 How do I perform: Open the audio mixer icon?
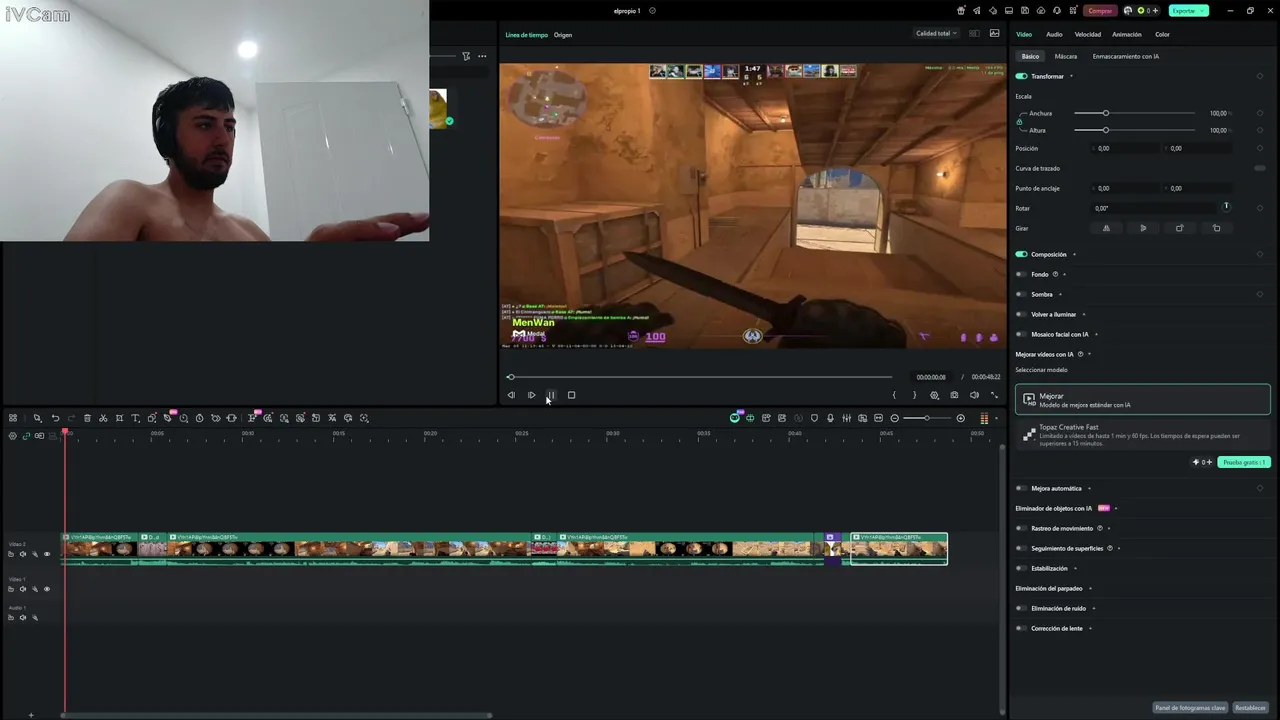point(846,418)
